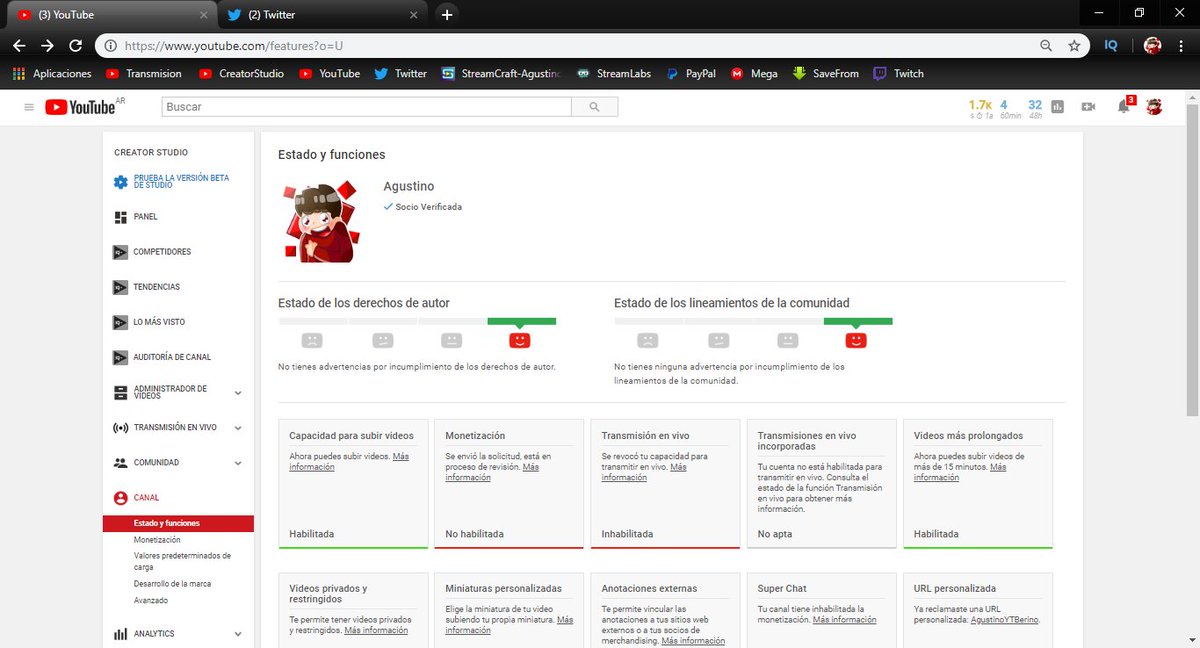Expand Analytics chevron

click(238, 634)
